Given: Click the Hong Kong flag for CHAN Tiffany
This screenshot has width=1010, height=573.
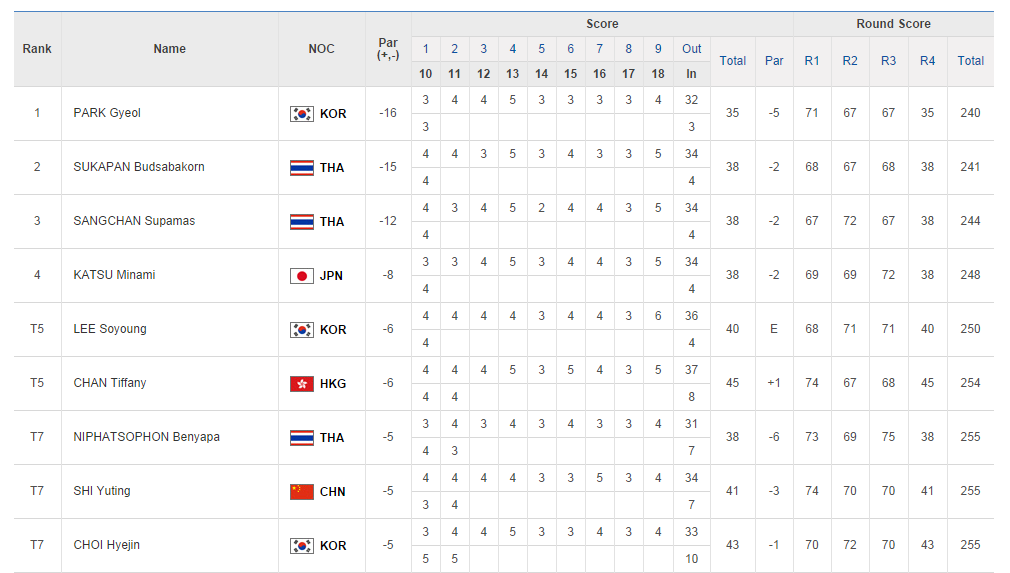Looking at the screenshot, I should pos(301,384).
